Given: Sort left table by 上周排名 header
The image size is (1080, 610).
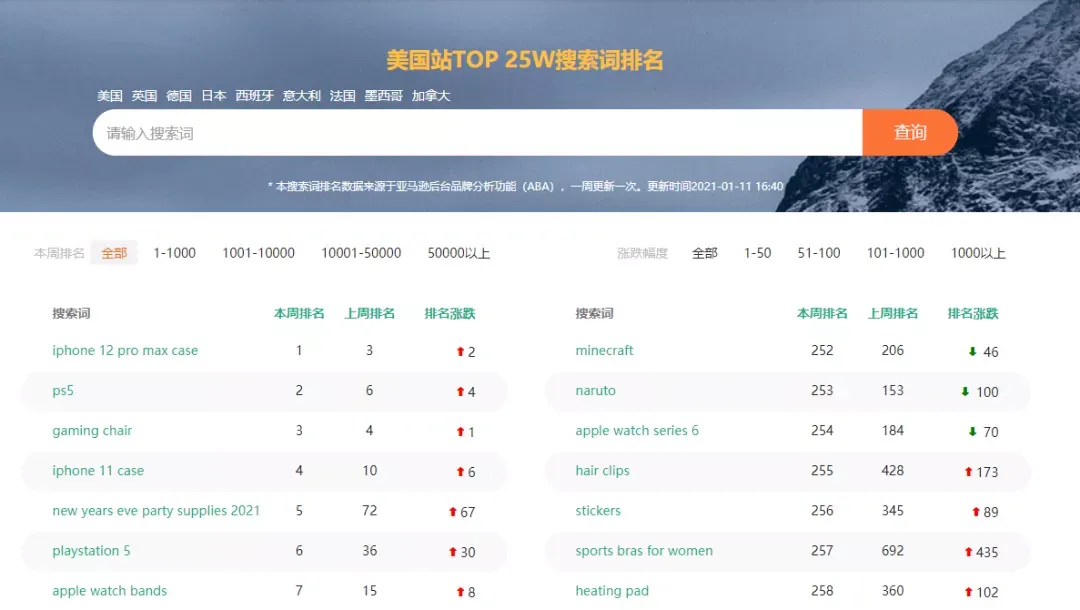Looking at the screenshot, I should coord(370,313).
